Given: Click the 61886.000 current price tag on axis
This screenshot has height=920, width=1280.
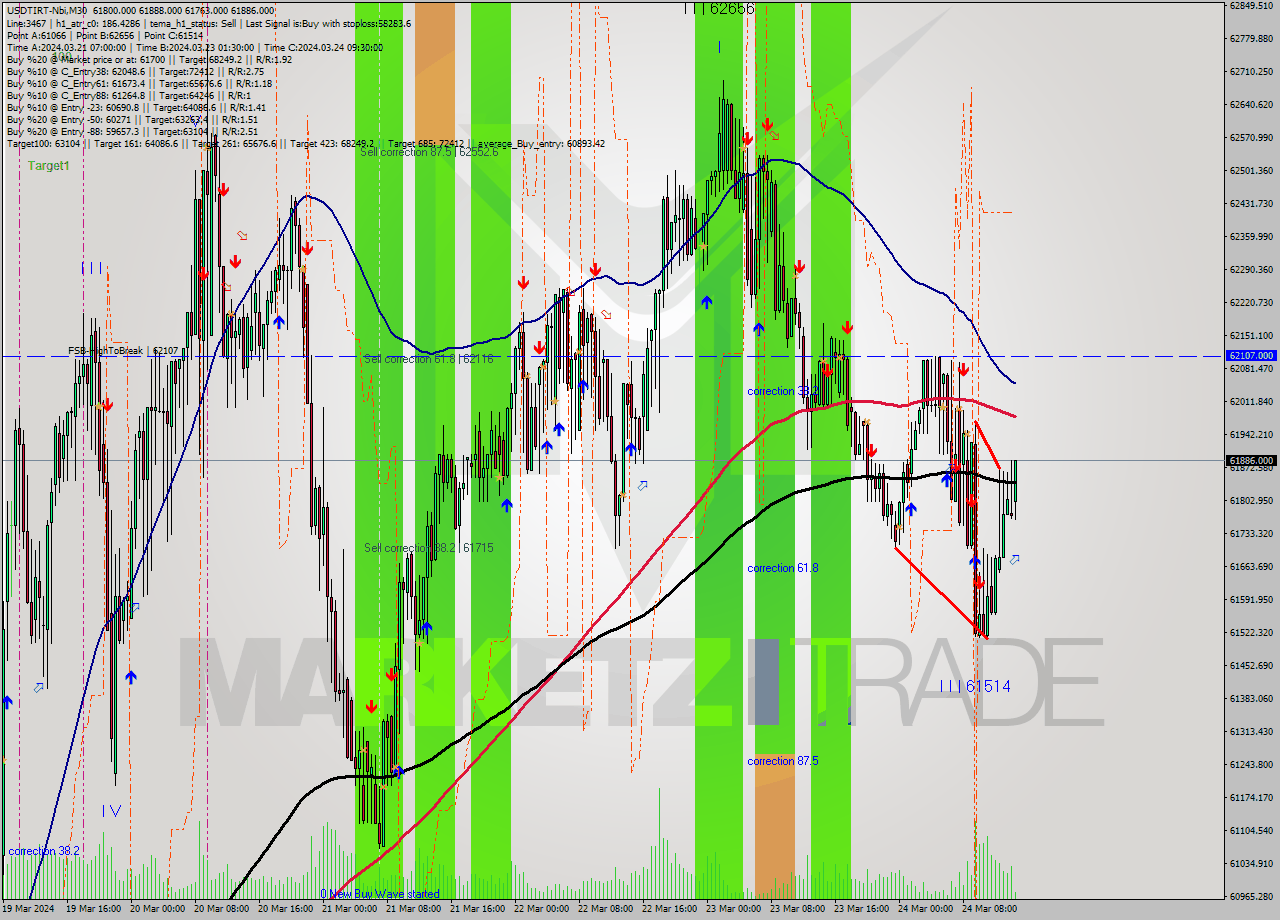Looking at the screenshot, I should [1250, 461].
